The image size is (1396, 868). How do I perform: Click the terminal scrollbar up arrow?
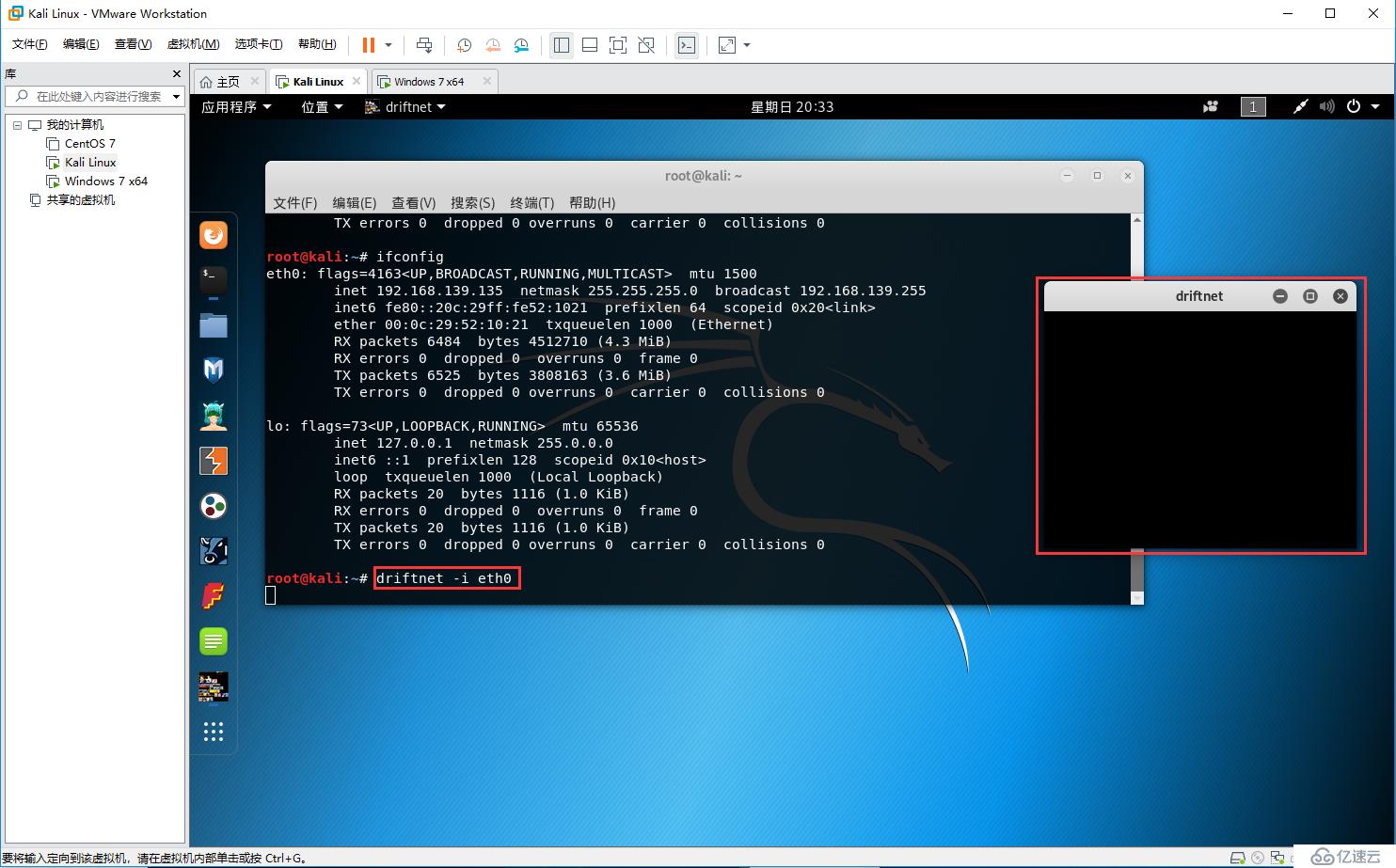click(1136, 221)
